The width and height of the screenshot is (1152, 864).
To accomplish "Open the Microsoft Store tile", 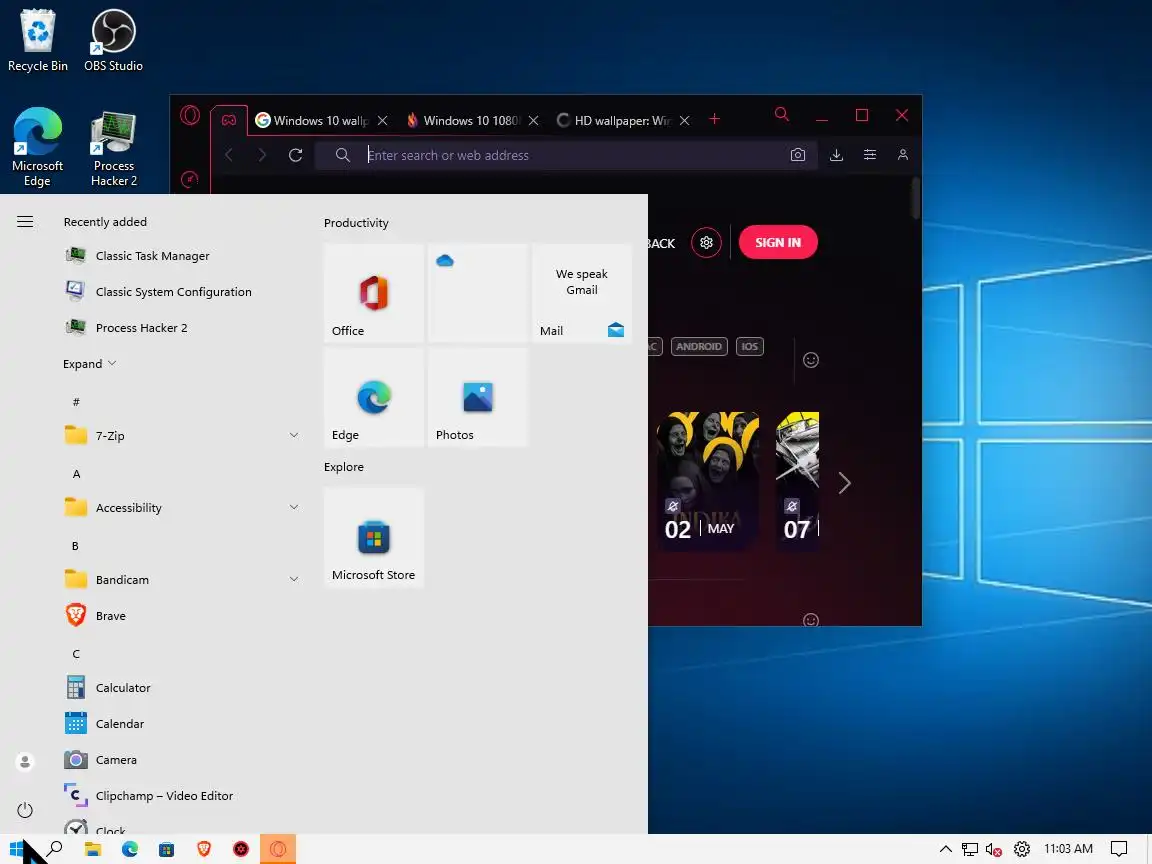I will [374, 538].
